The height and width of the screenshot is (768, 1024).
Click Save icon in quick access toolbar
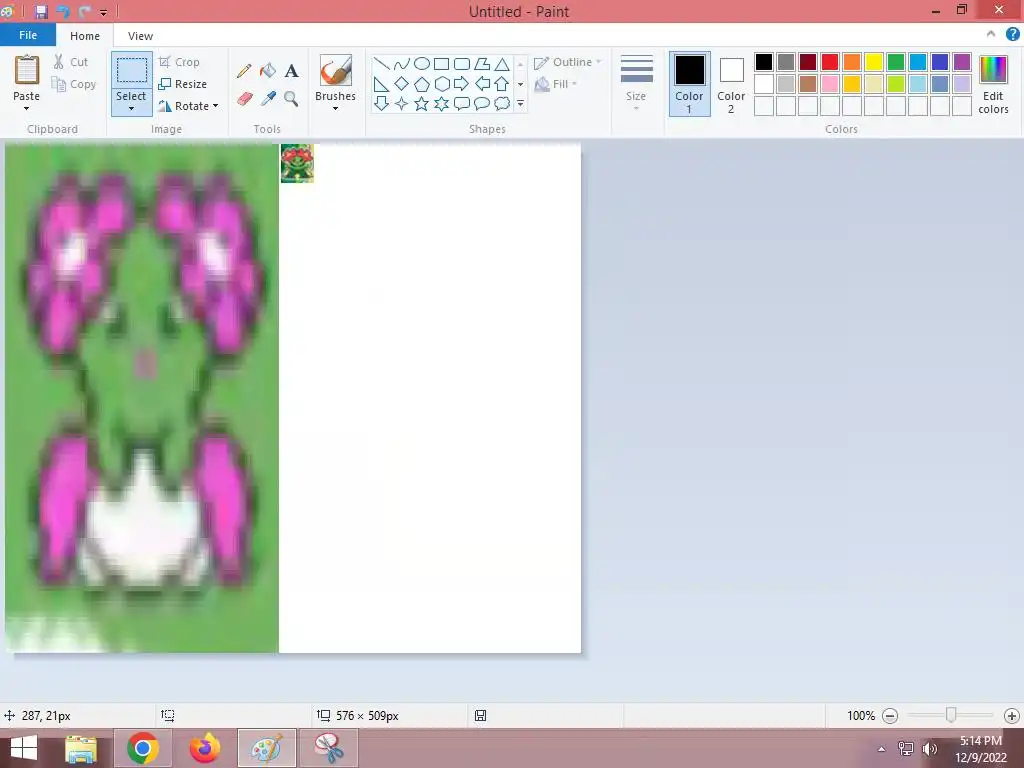[41, 12]
